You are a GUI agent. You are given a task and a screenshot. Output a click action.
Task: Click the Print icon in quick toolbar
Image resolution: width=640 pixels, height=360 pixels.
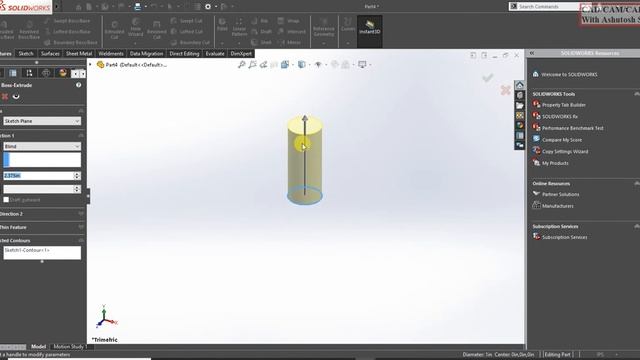coord(138,7)
